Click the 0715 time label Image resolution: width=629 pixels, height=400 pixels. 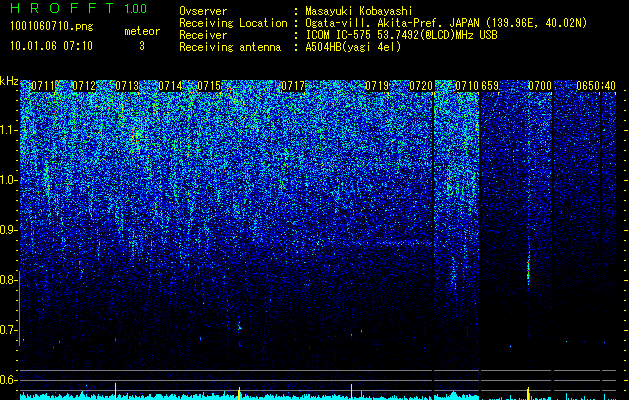point(209,86)
